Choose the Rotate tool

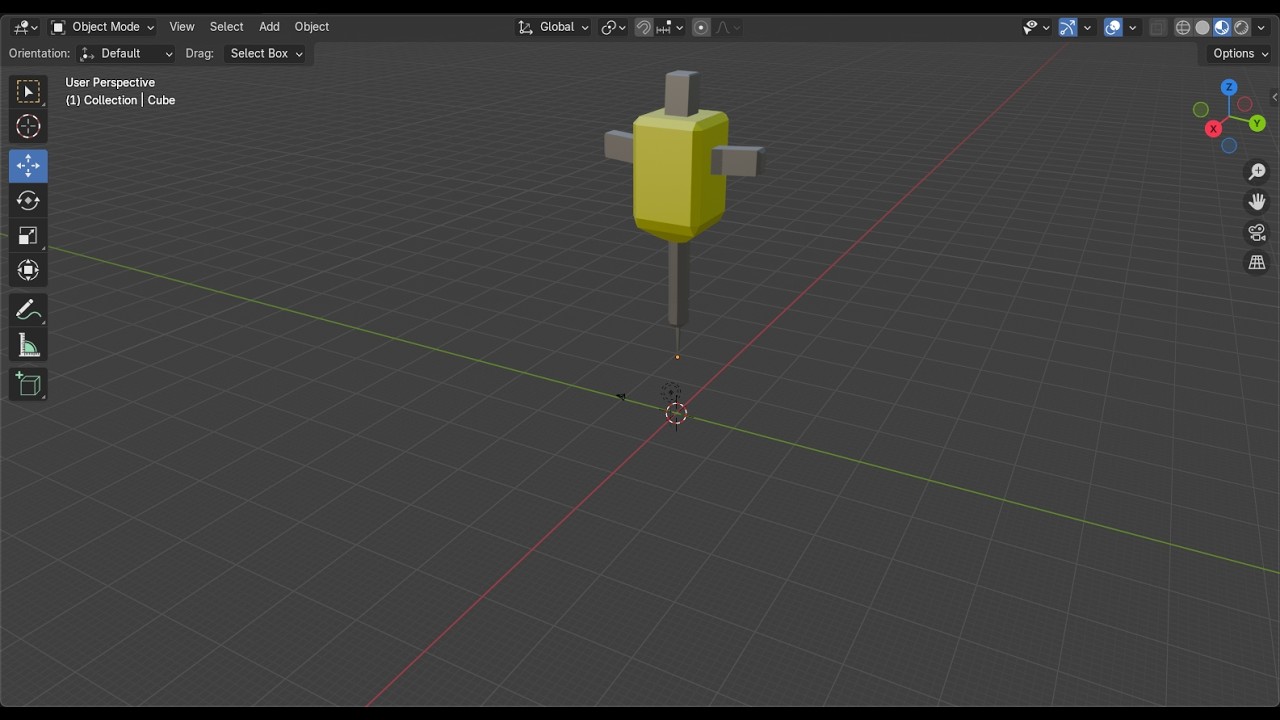pyautogui.click(x=28, y=201)
